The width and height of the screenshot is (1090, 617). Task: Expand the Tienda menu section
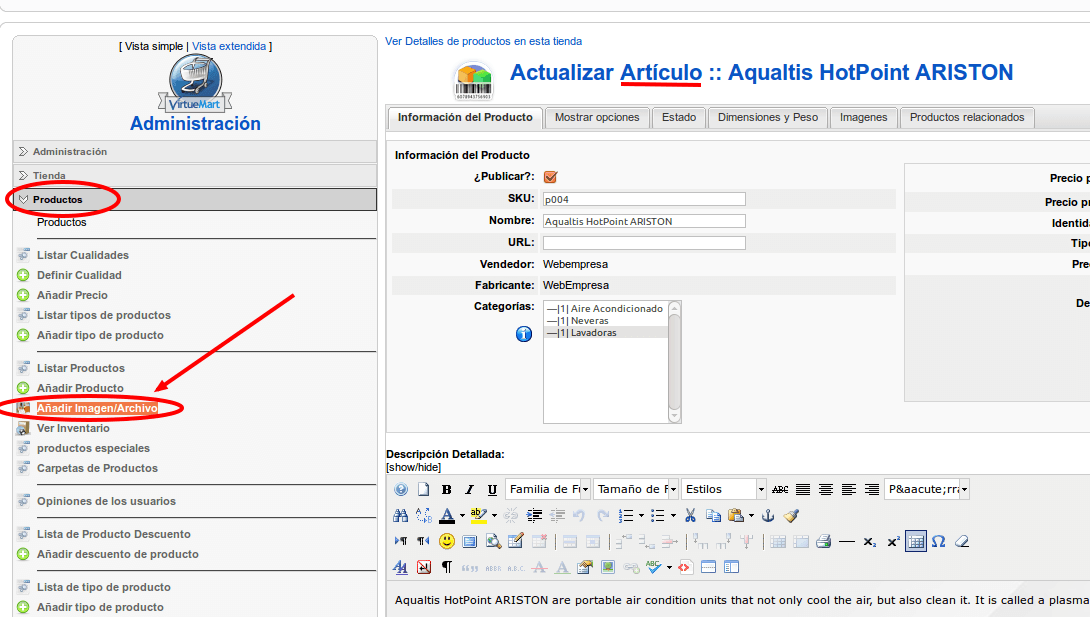pyautogui.click(x=195, y=176)
